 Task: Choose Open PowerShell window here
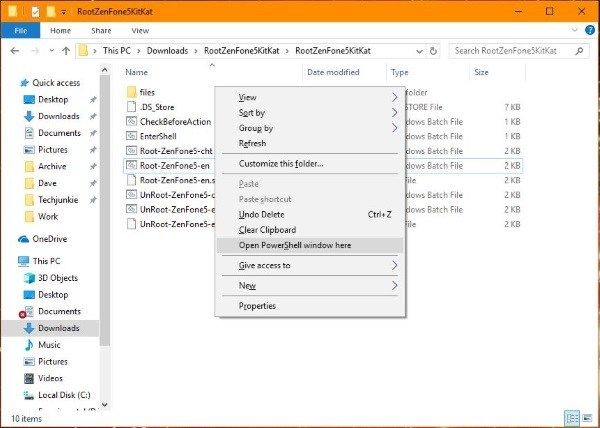pos(311,245)
